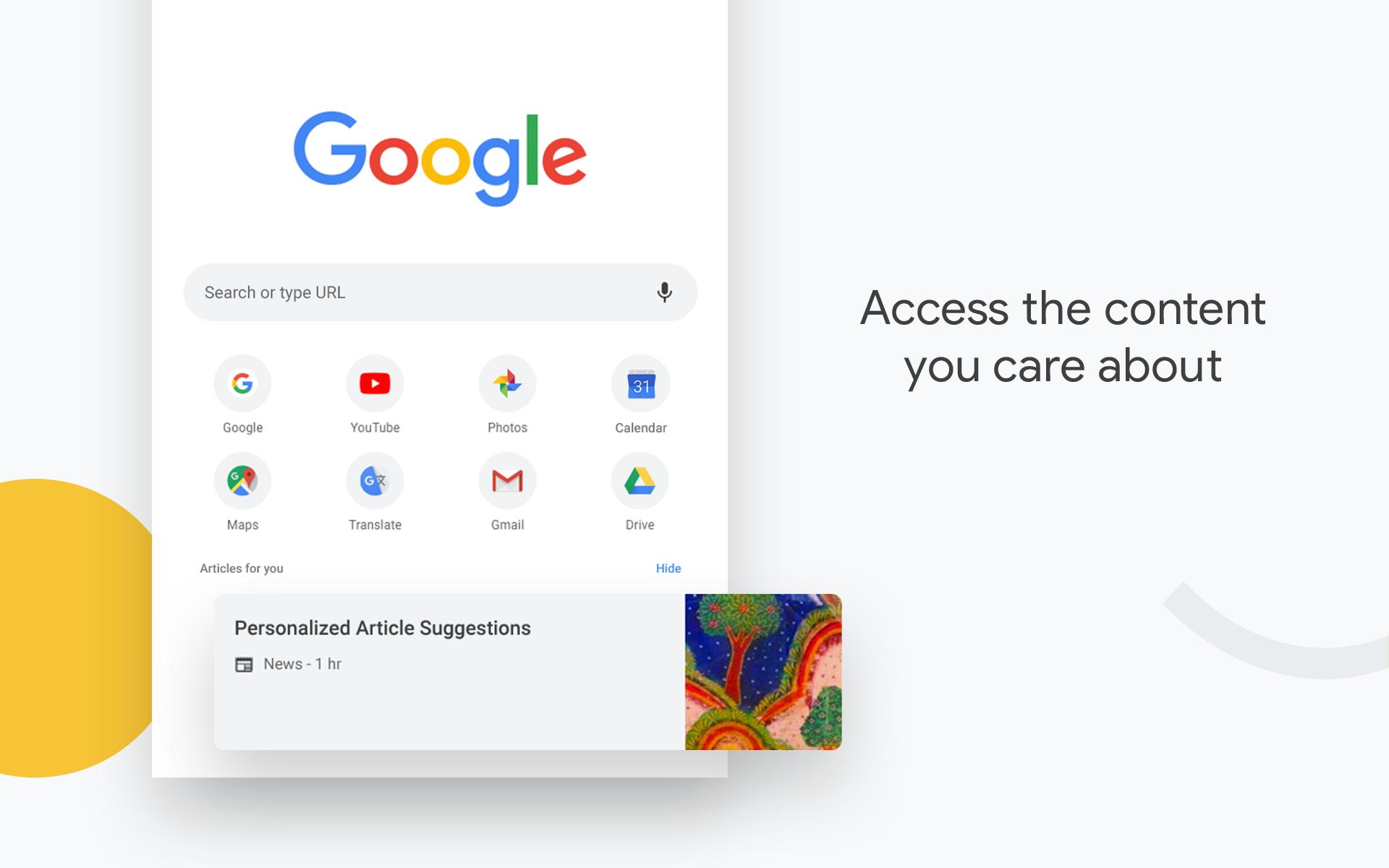
Task: Tap the microphone voice search icon
Action: (x=664, y=291)
